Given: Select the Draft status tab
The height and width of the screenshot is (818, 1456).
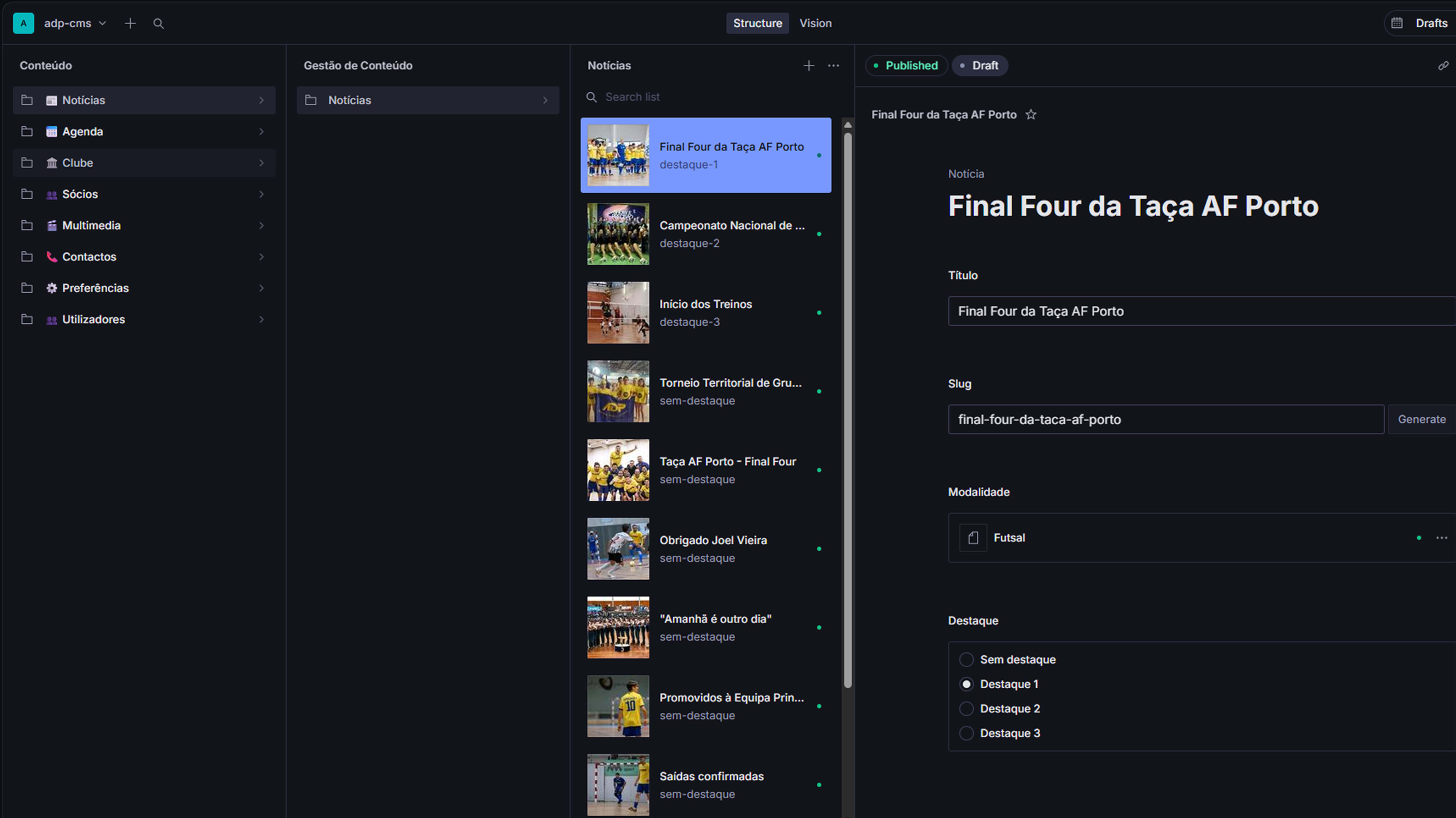Looking at the screenshot, I should point(979,66).
